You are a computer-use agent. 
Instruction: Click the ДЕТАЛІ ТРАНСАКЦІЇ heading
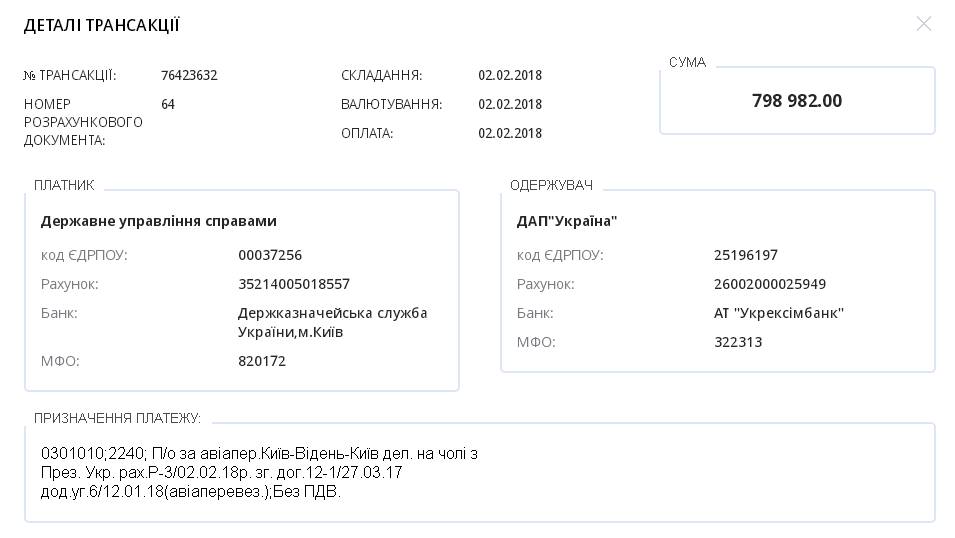[x=101, y=26]
